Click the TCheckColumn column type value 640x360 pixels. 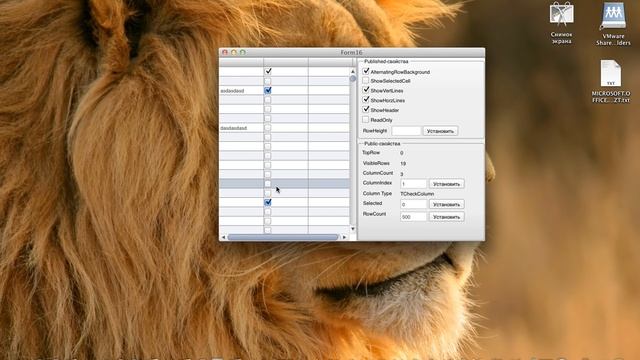click(417, 194)
